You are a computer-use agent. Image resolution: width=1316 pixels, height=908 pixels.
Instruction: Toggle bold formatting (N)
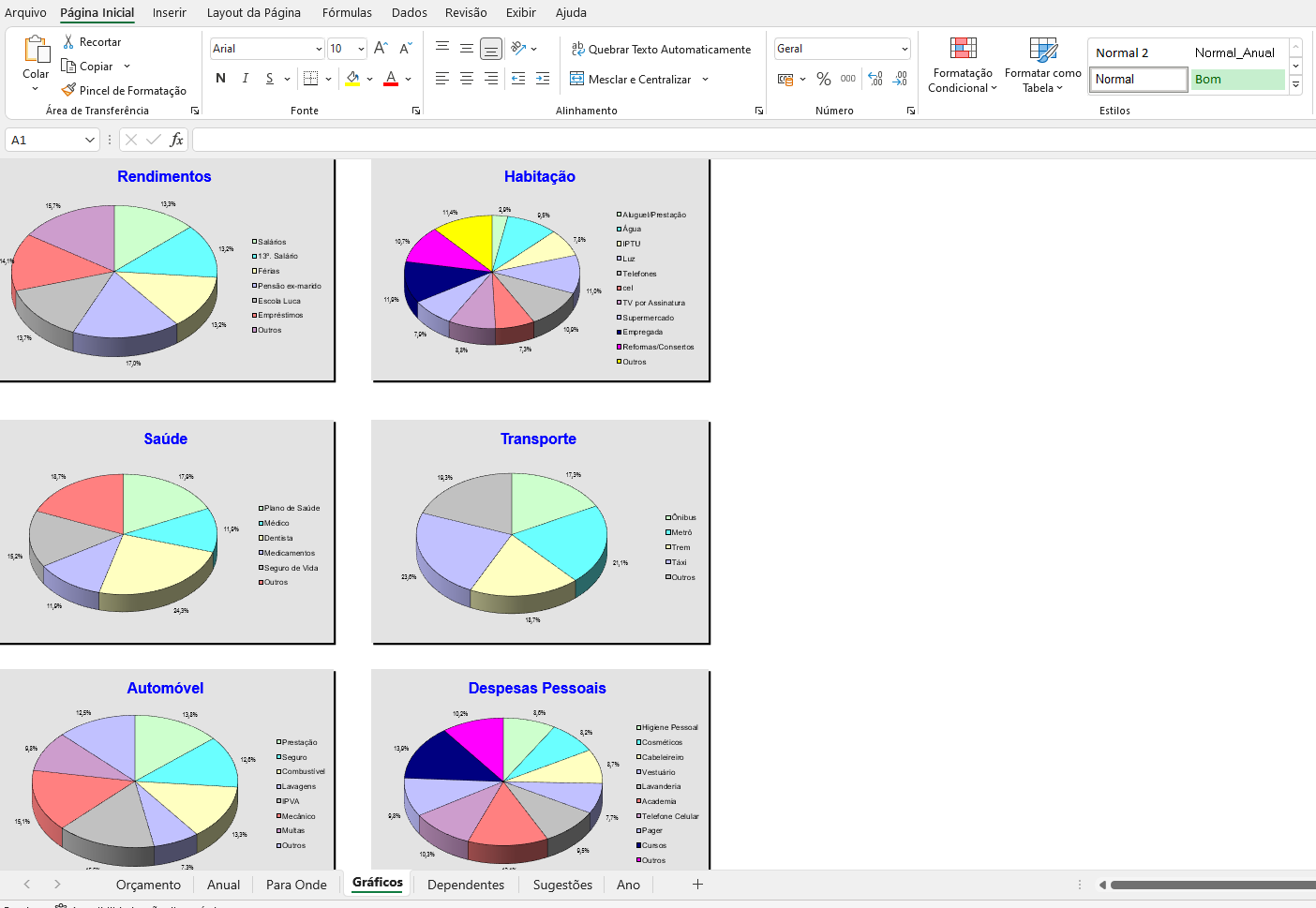coord(221,79)
